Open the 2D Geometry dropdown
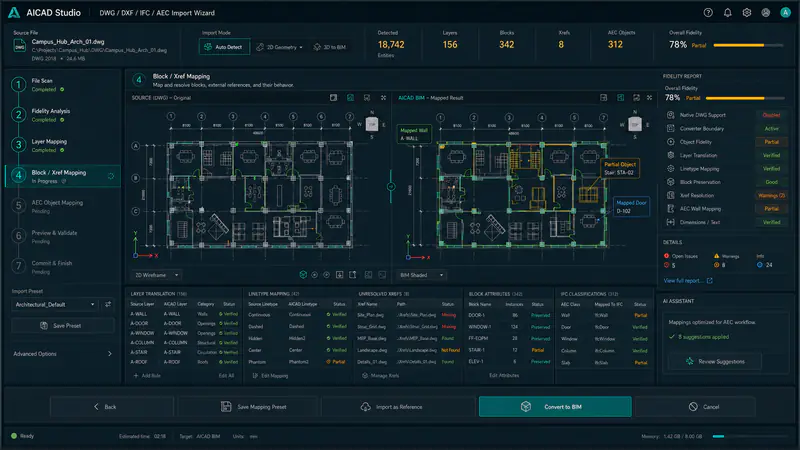 (x=280, y=47)
